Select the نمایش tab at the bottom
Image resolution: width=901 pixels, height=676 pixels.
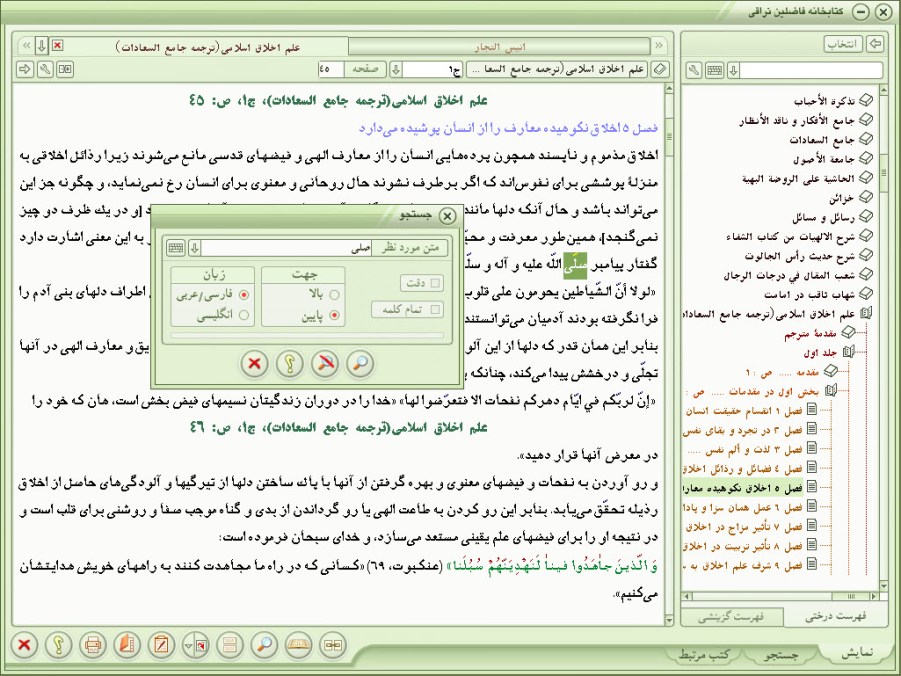[x=857, y=653]
